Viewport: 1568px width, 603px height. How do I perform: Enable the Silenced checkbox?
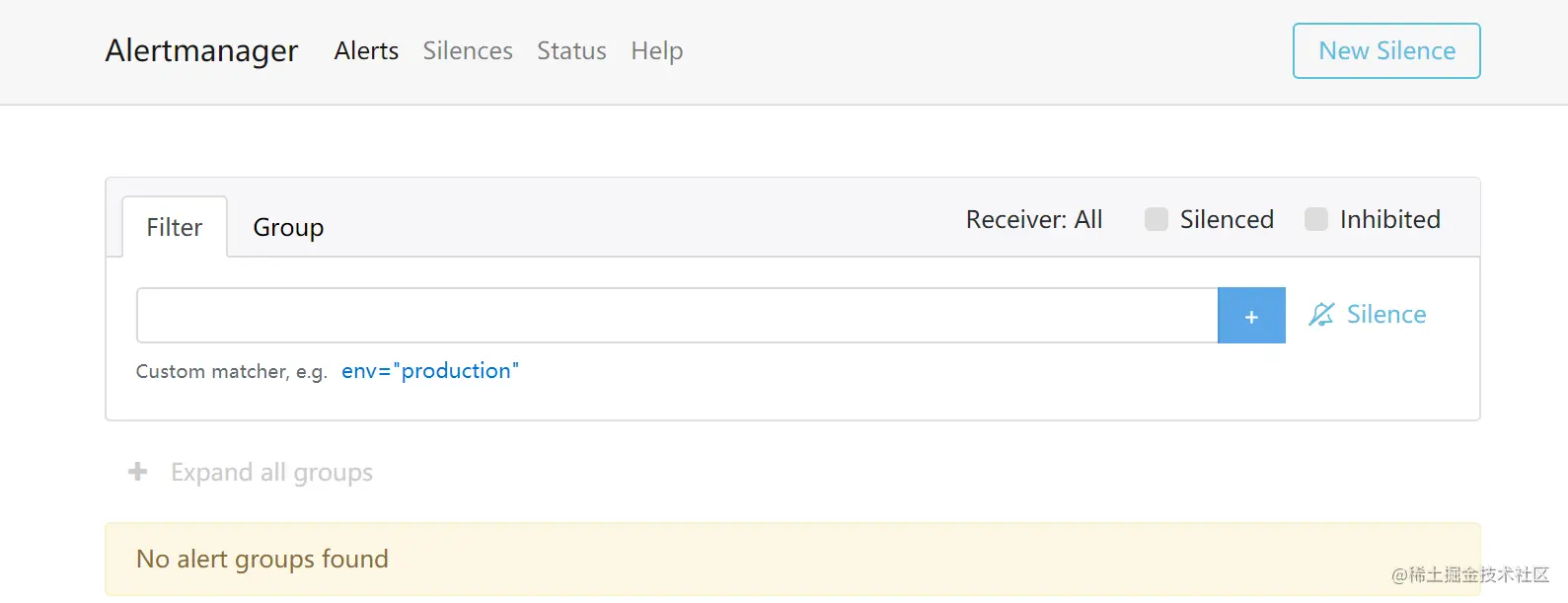coord(1157,219)
